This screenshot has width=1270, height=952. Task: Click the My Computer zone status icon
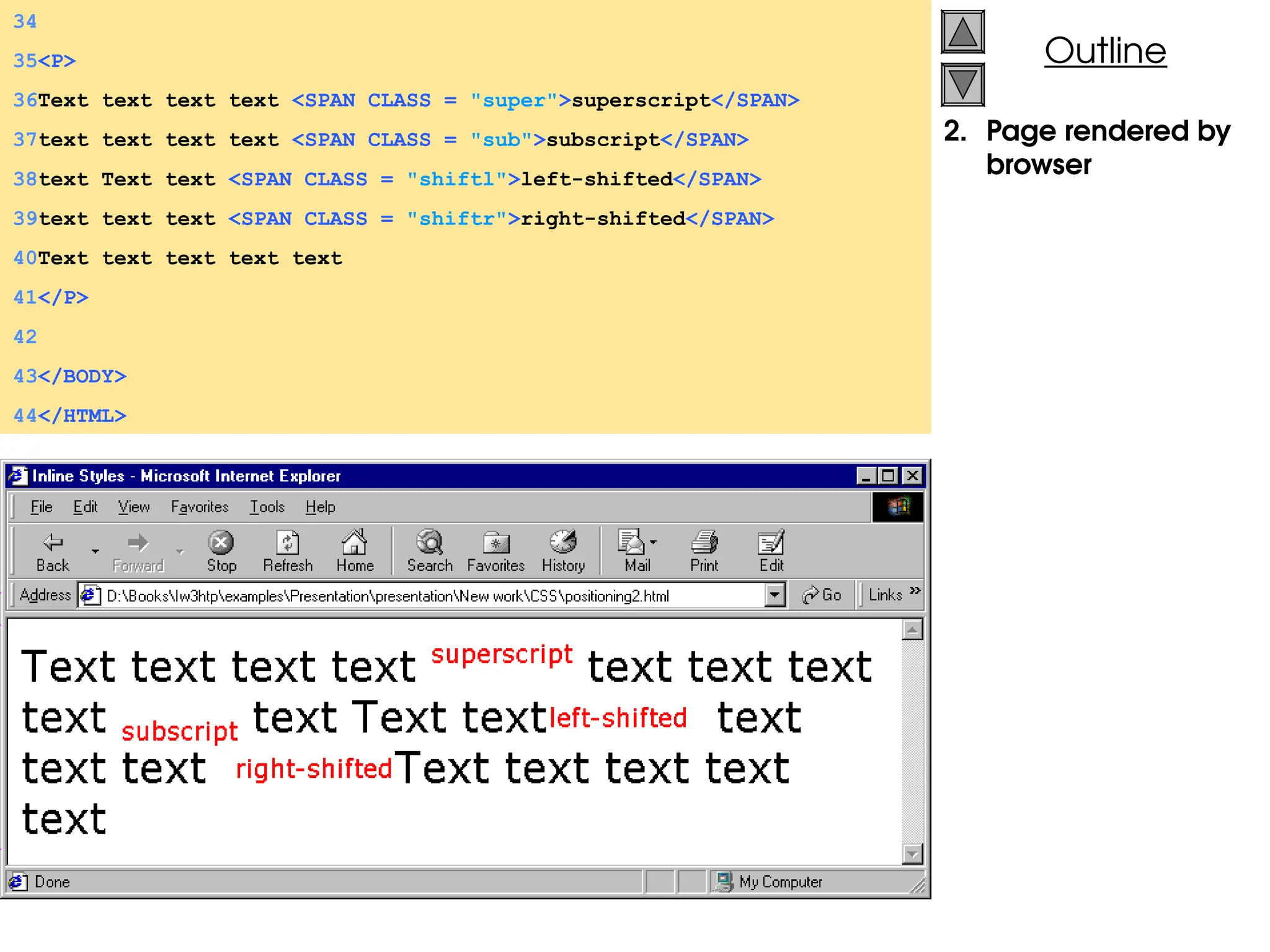(x=724, y=881)
